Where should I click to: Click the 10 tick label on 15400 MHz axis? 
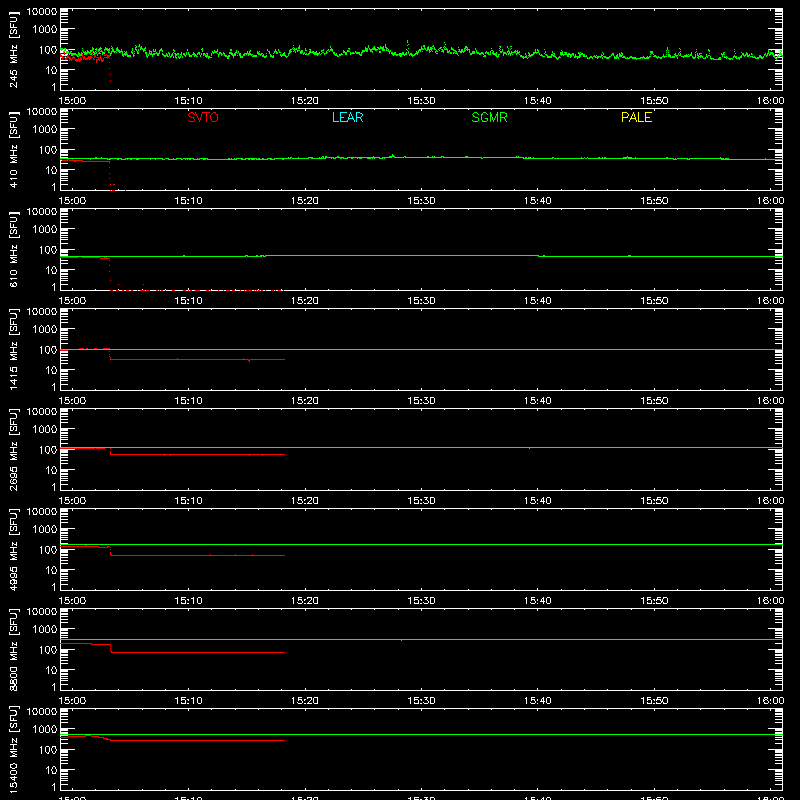[51, 770]
